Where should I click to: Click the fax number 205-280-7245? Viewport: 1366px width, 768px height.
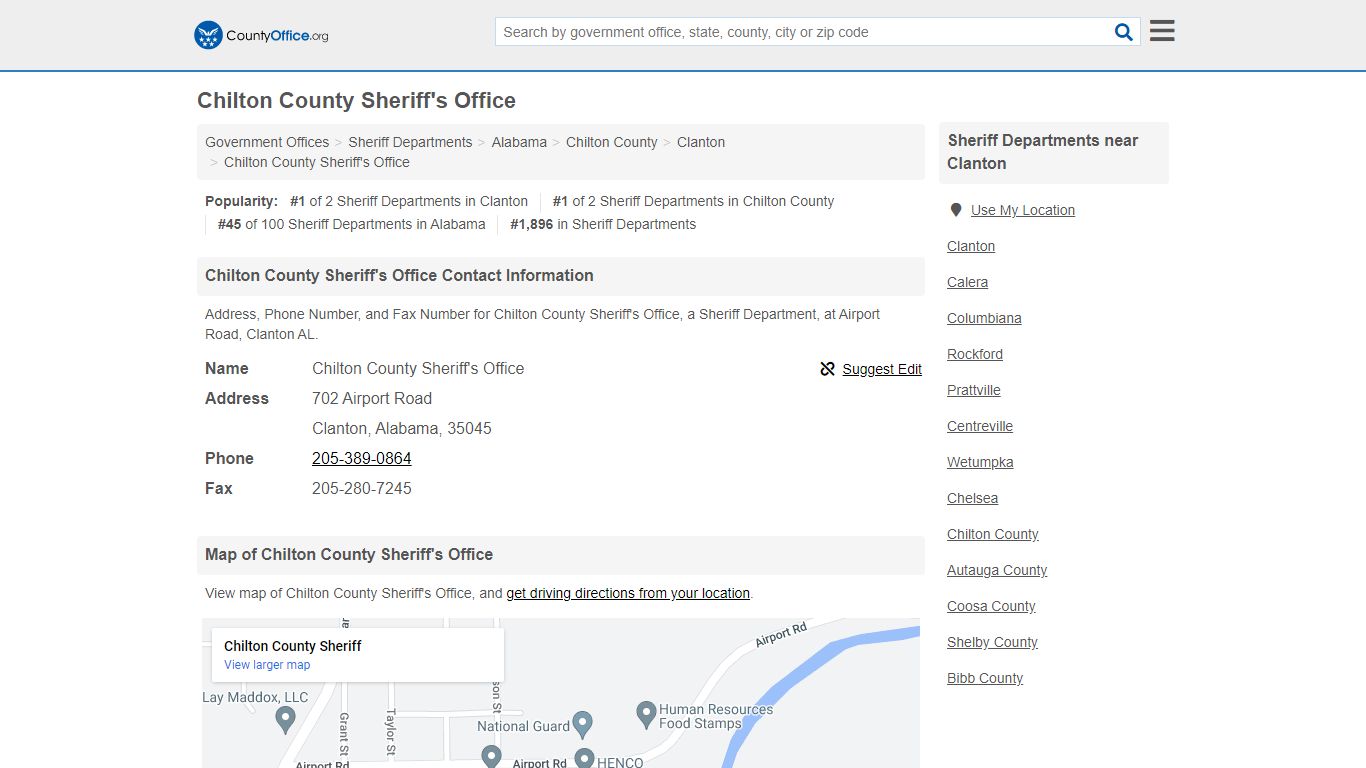coord(362,488)
